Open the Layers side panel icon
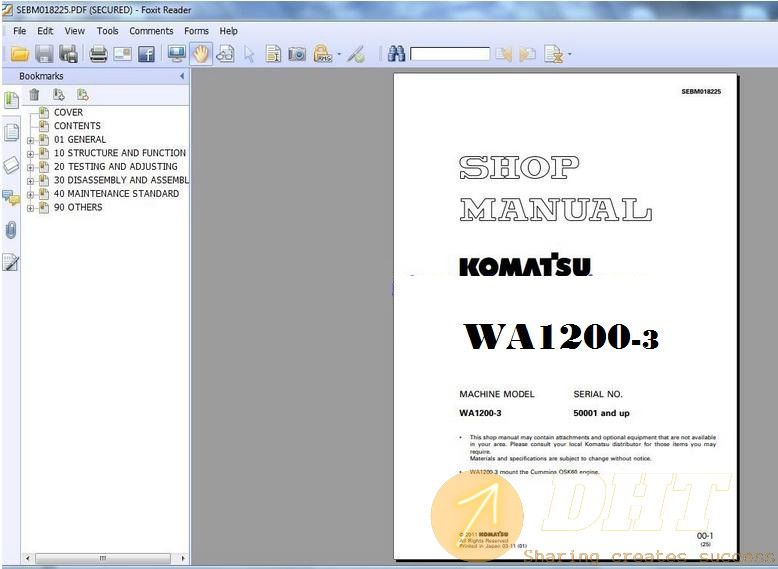 11,165
